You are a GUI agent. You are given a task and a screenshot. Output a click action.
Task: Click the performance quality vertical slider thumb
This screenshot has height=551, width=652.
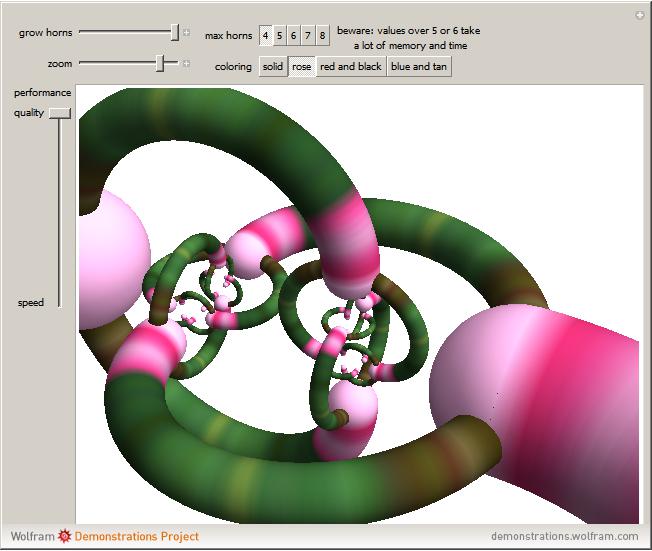pyautogui.click(x=60, y=113)
